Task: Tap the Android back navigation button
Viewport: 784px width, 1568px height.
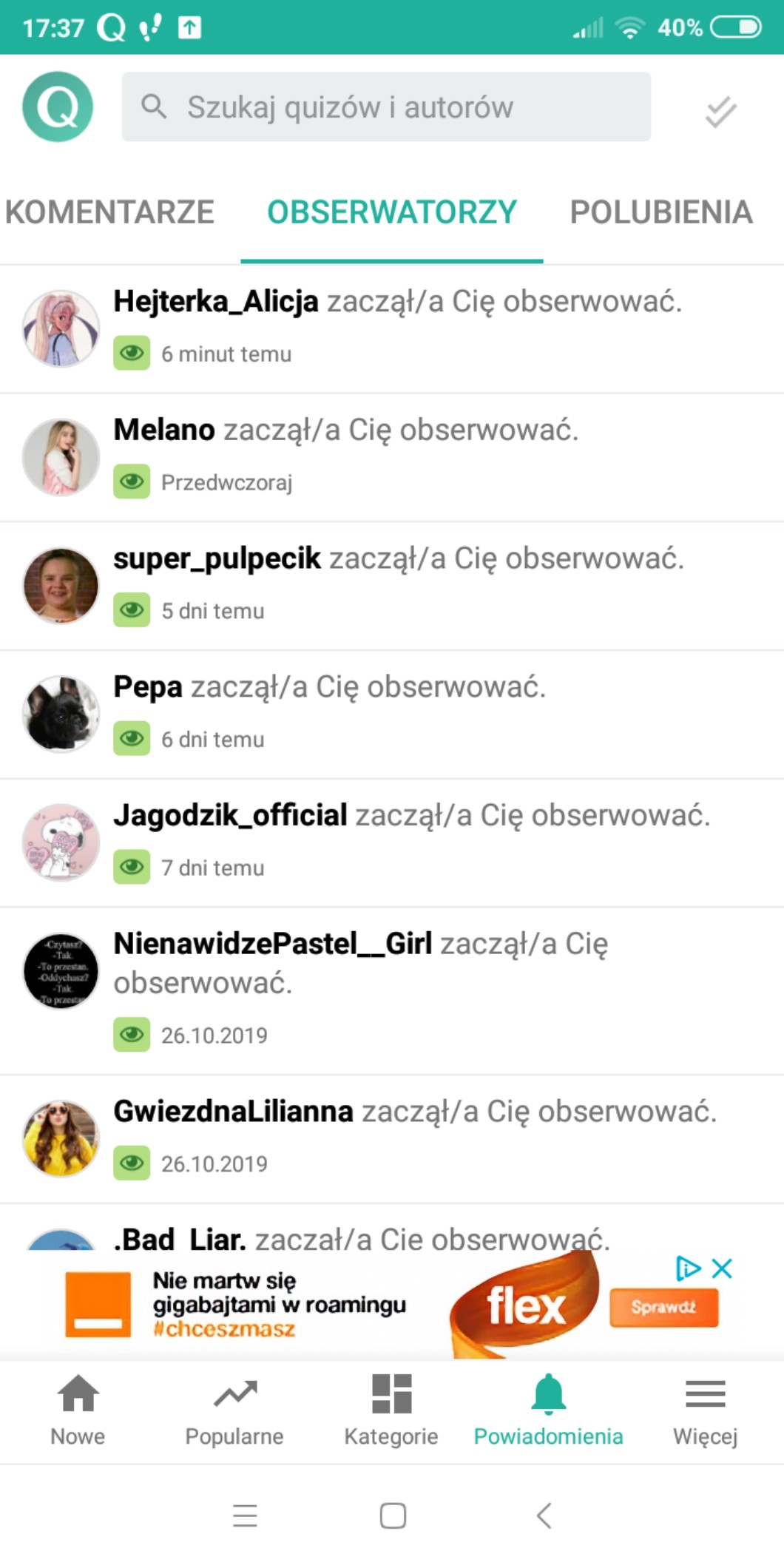Action: pyautogui.click(x=544, y=1515)
